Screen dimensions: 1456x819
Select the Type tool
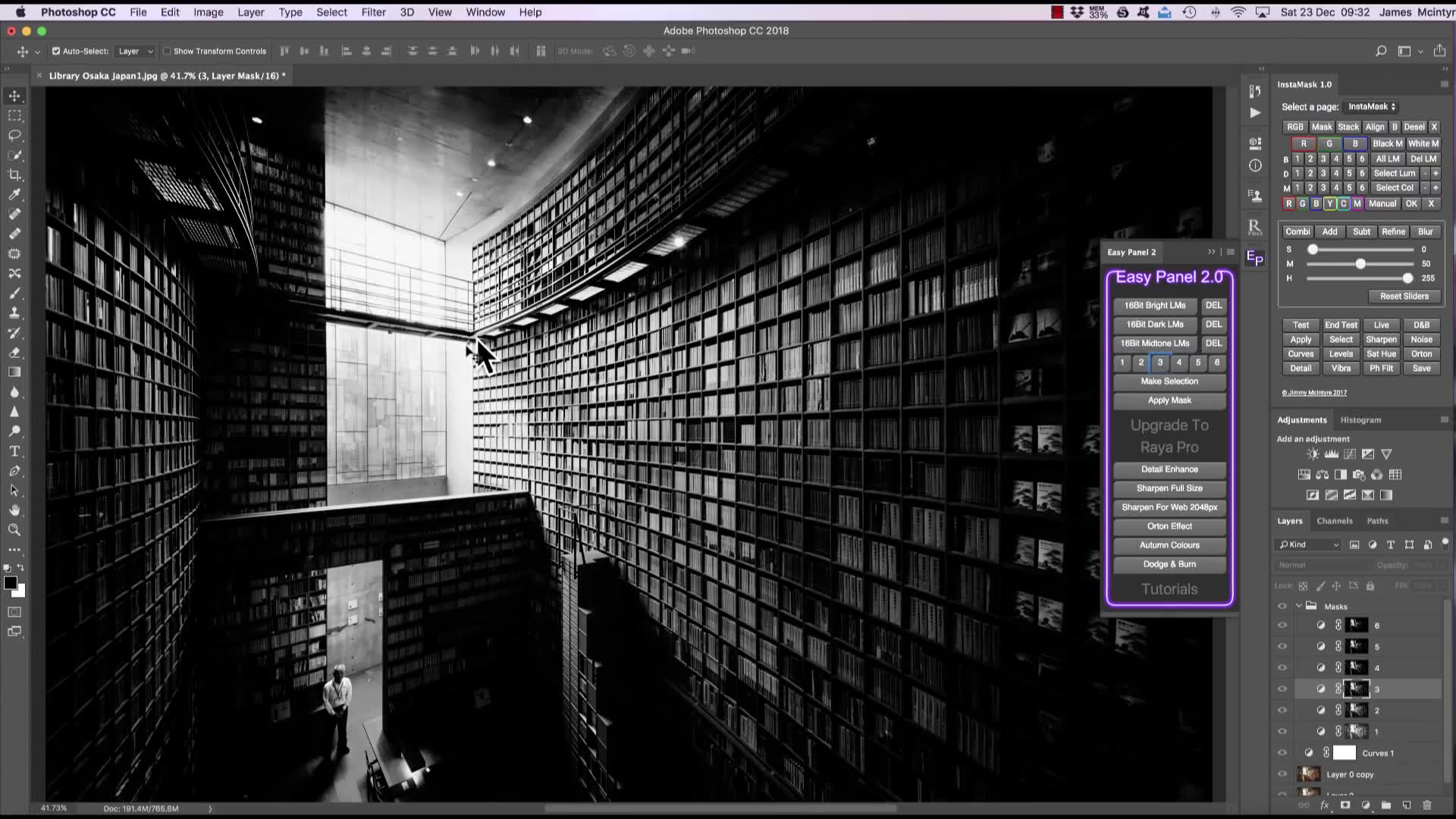click(x=14, y=451)
